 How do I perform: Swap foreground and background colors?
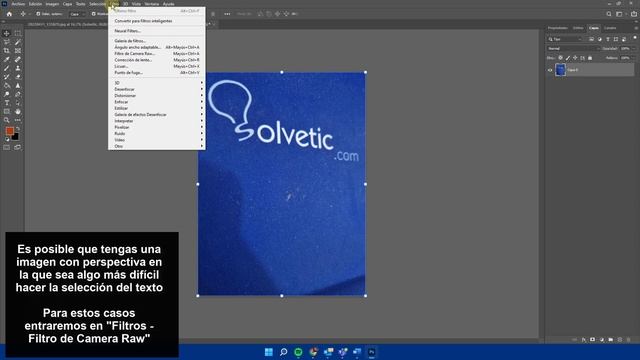pyautogui.click(x=18, y=129)
